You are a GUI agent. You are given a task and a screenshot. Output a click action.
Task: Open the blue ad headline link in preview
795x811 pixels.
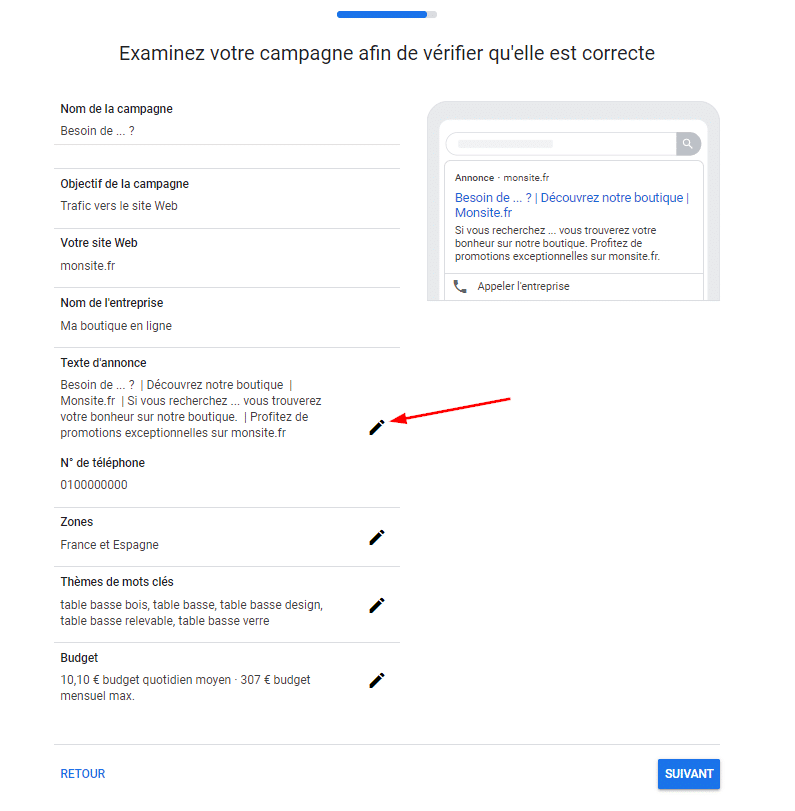571,205
